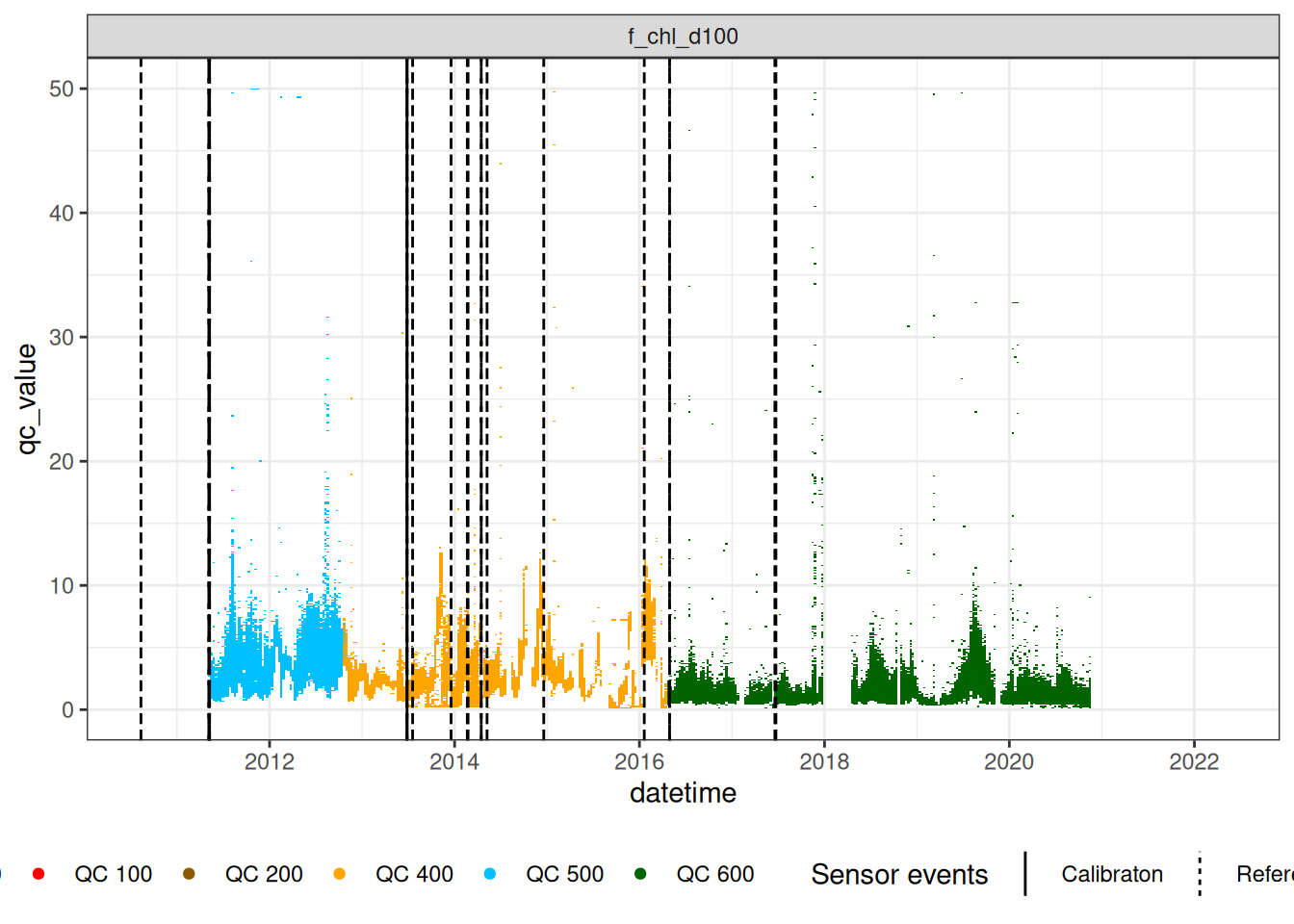
Task: Click the qc_value y-axis title
Action: (27, 398)
